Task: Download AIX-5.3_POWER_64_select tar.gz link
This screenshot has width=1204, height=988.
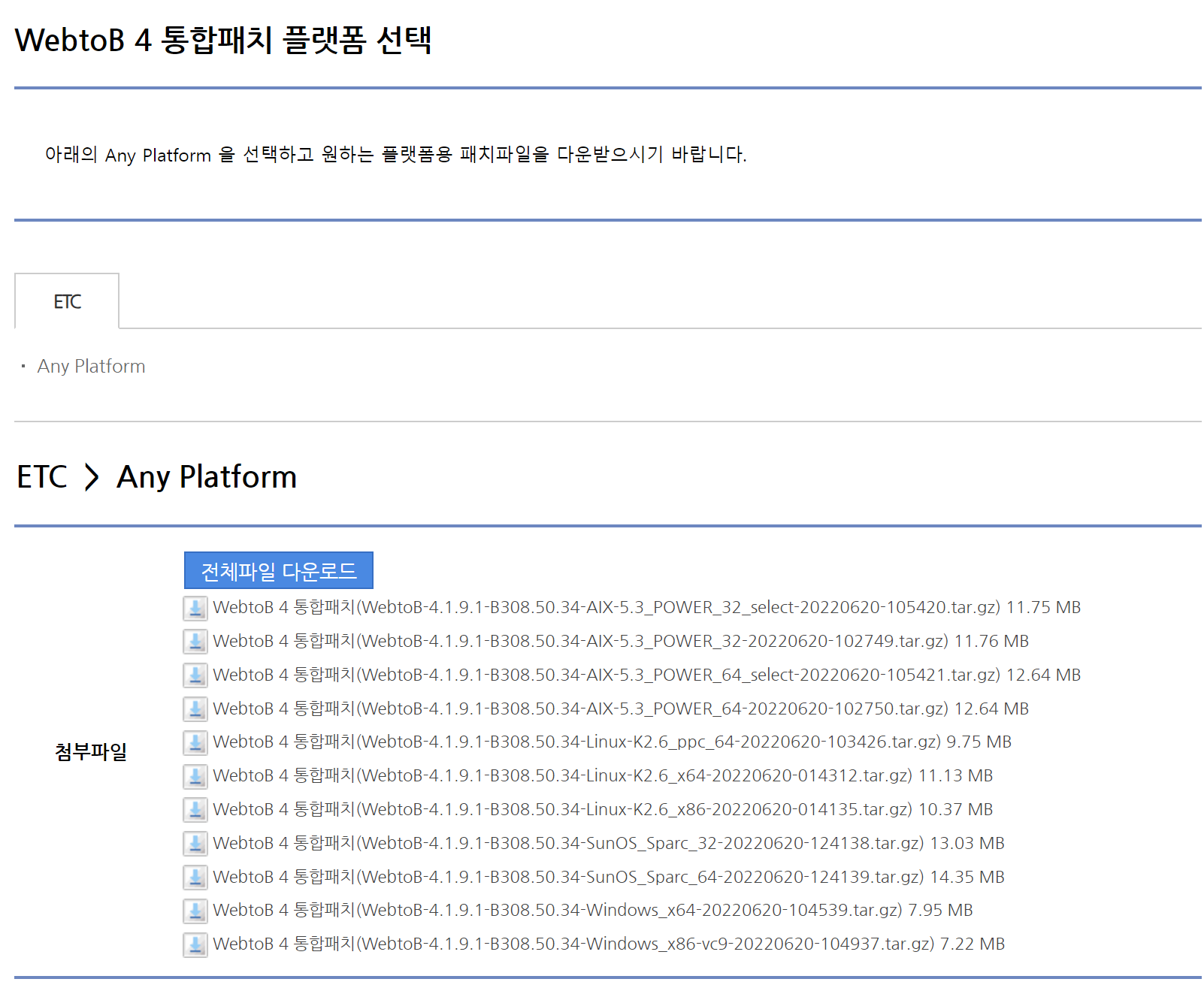Action: [x=646, y=675]
